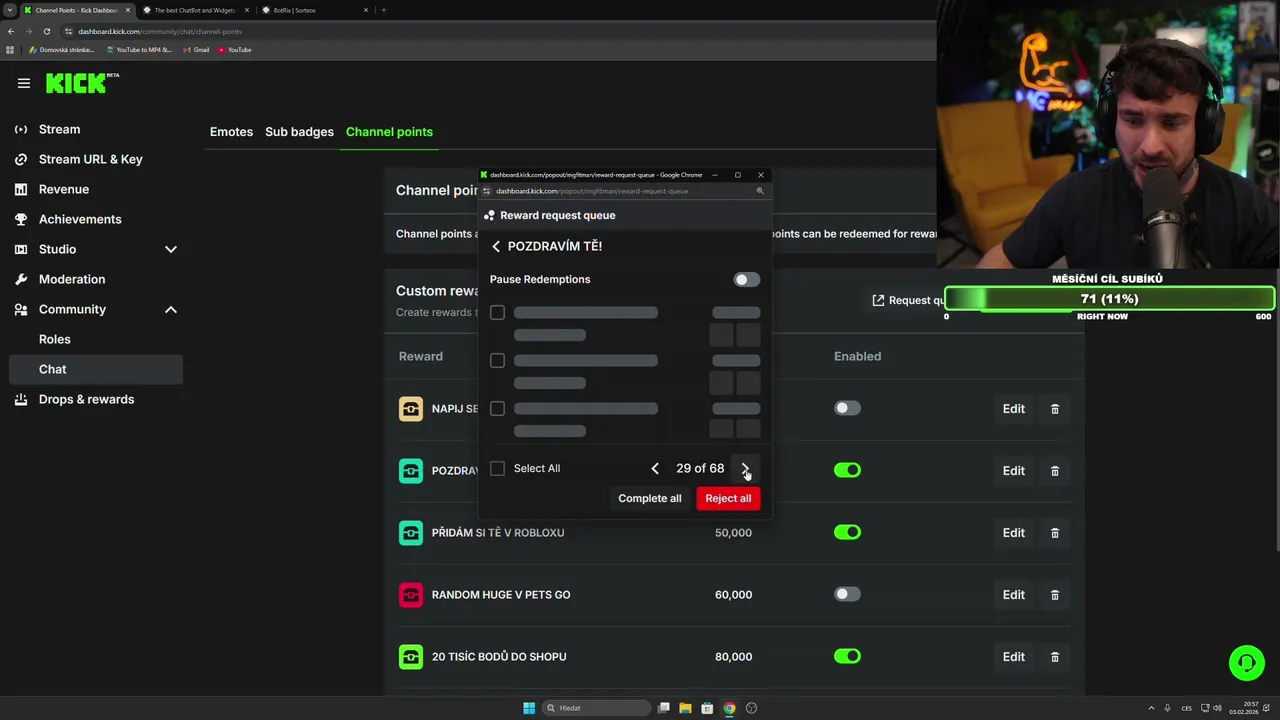
Task: Switch to the Sub badges tab
Action: click(299, 131)
